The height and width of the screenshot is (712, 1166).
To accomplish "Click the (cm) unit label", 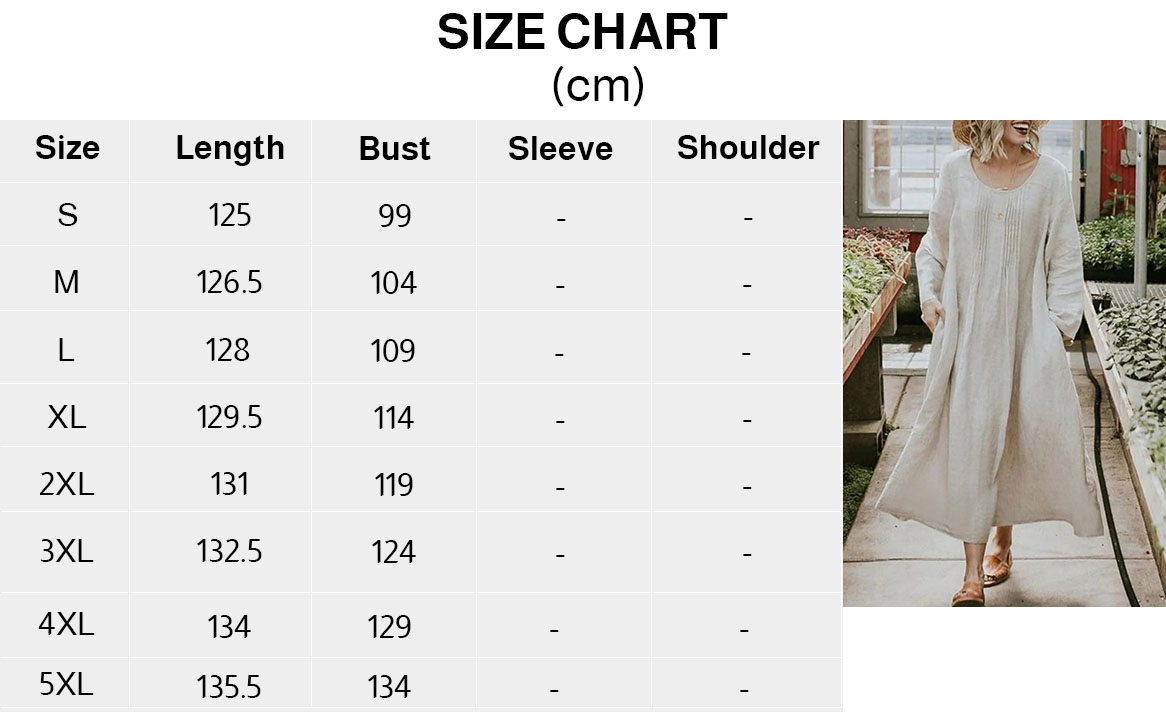I will tap(597, 86).
